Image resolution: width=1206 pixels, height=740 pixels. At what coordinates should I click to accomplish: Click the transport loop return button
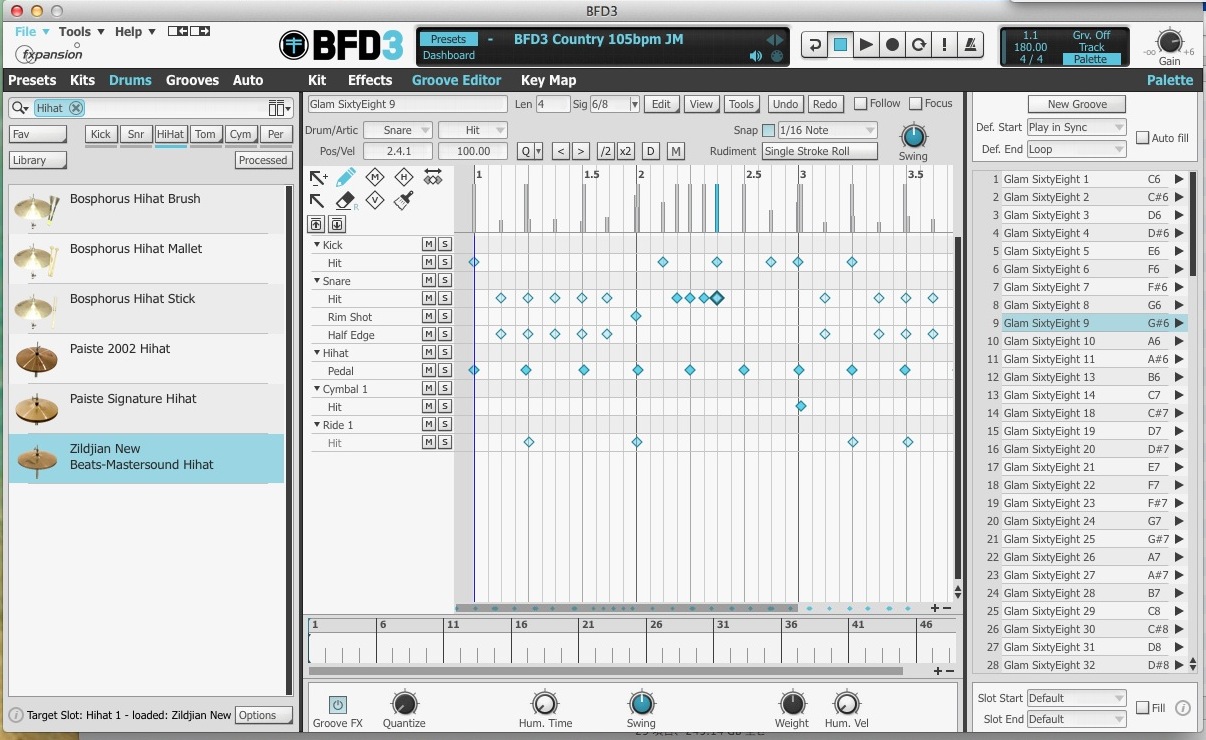point(815,45)
